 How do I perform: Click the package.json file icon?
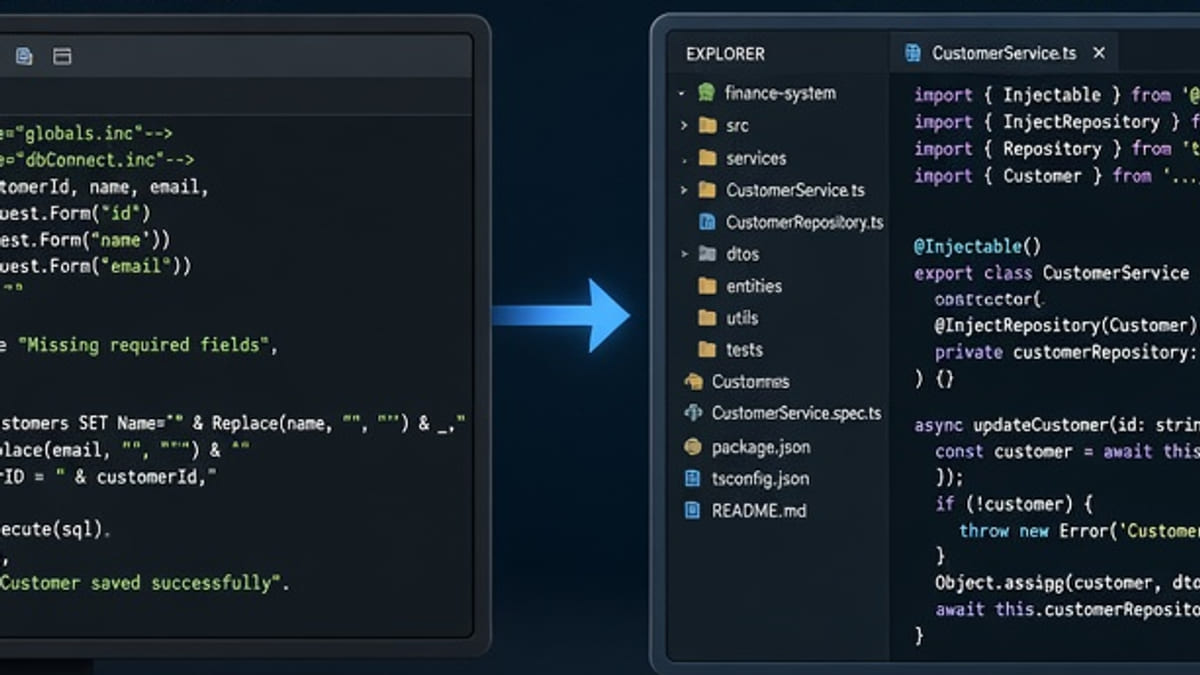pos(693,447)
